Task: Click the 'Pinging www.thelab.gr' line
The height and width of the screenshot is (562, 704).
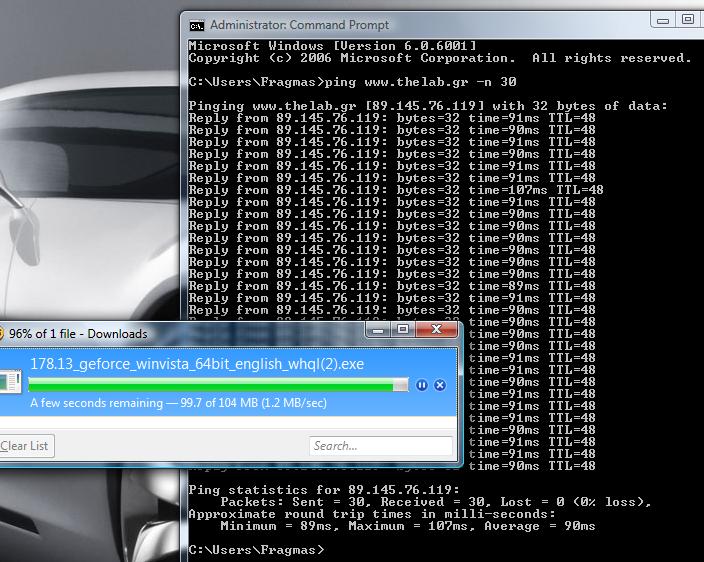Action: pos(428,106)
